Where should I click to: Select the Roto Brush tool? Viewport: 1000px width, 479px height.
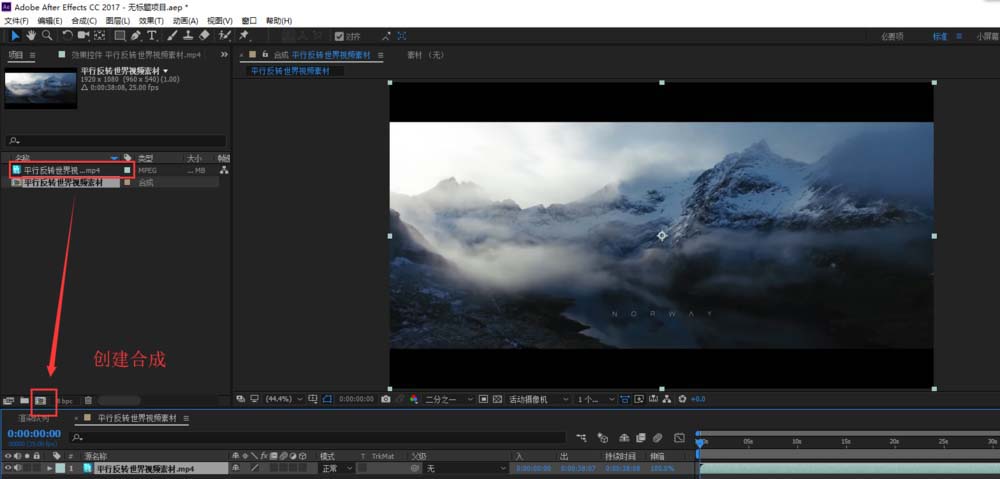pos(224,36)
